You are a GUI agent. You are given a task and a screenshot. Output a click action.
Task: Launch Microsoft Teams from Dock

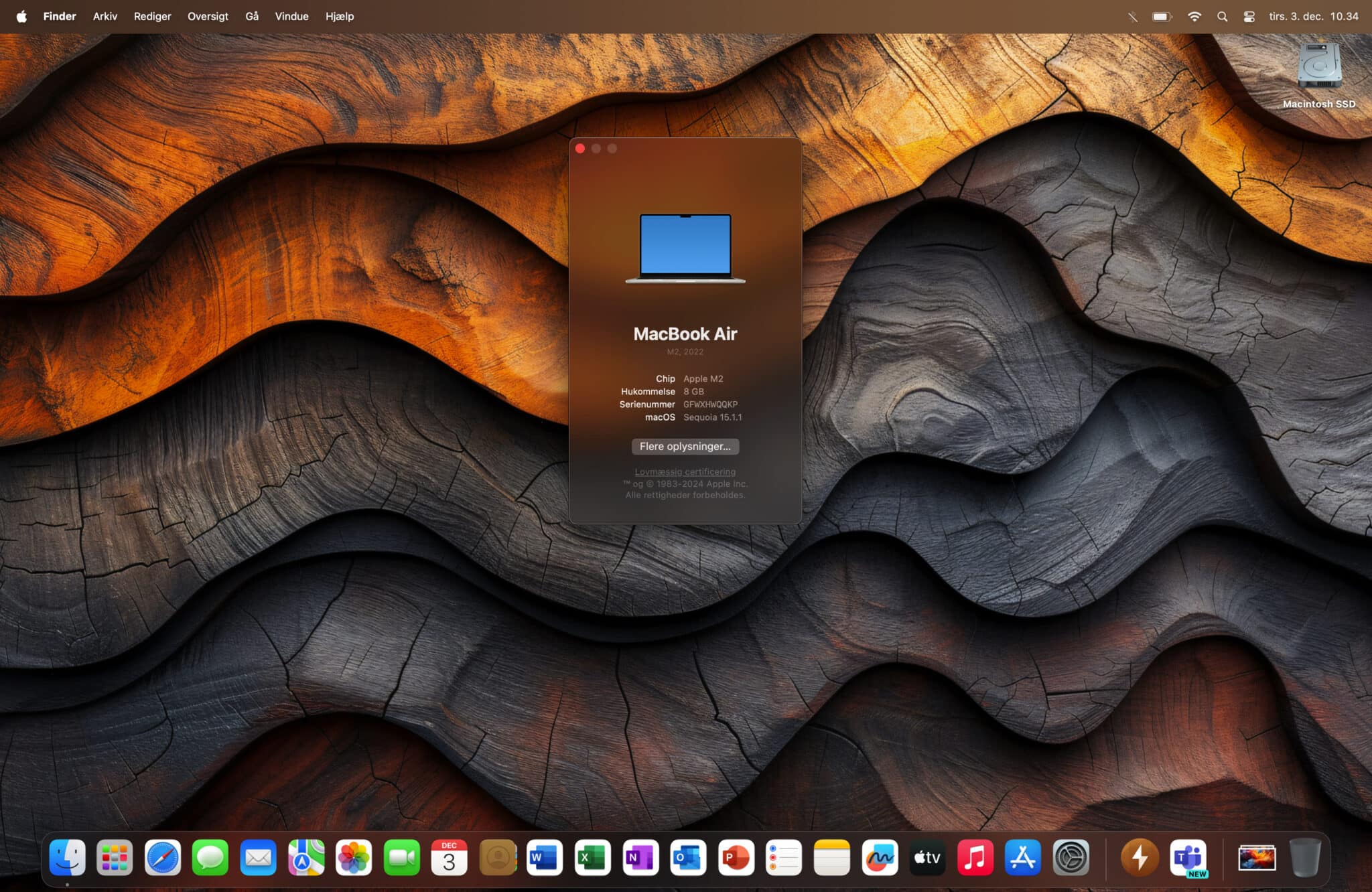click(1188, 857)
